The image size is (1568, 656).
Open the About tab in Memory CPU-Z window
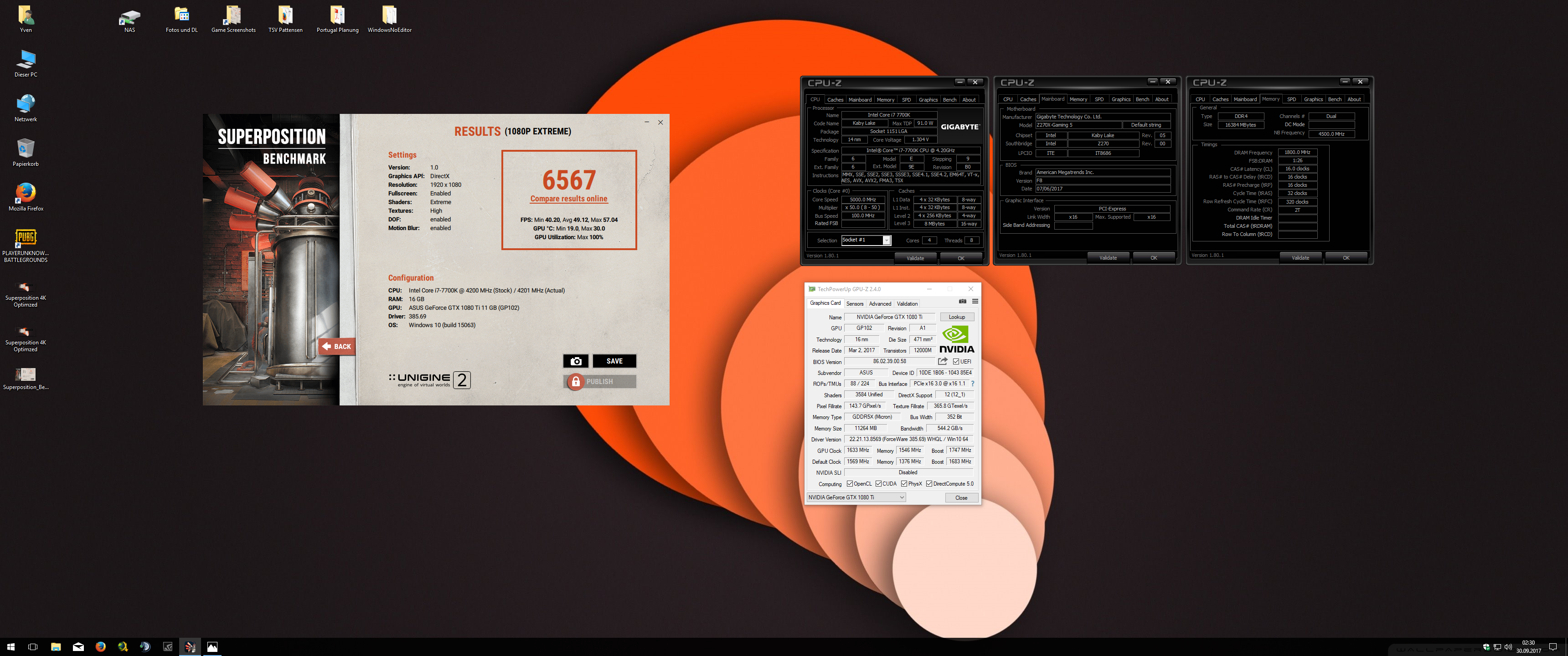1354,99
